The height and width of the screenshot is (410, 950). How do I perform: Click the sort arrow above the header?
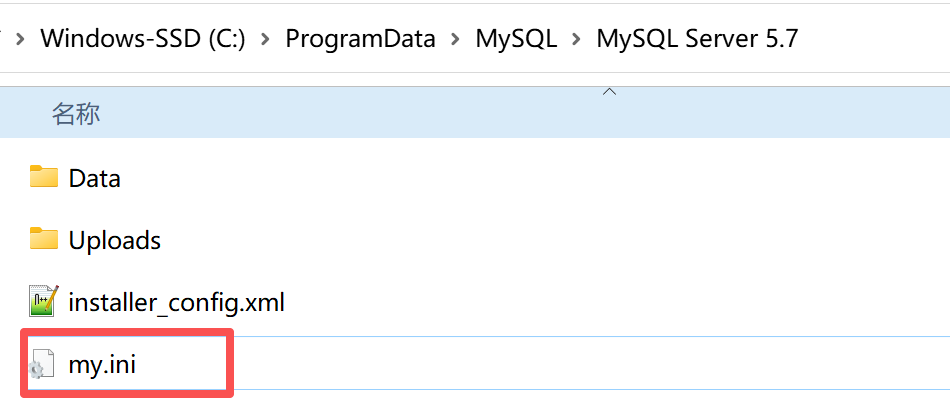click(609, 92)
